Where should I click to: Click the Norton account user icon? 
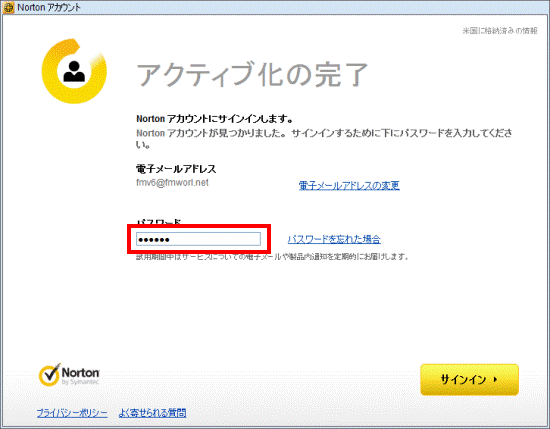(74, 71)
